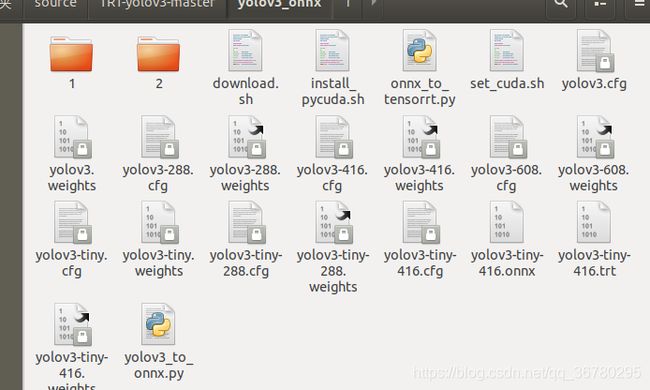Select the yolov3-tiny.cfg file icon
The height and width of the screenshot is (390, 650).
coord(73,223)
